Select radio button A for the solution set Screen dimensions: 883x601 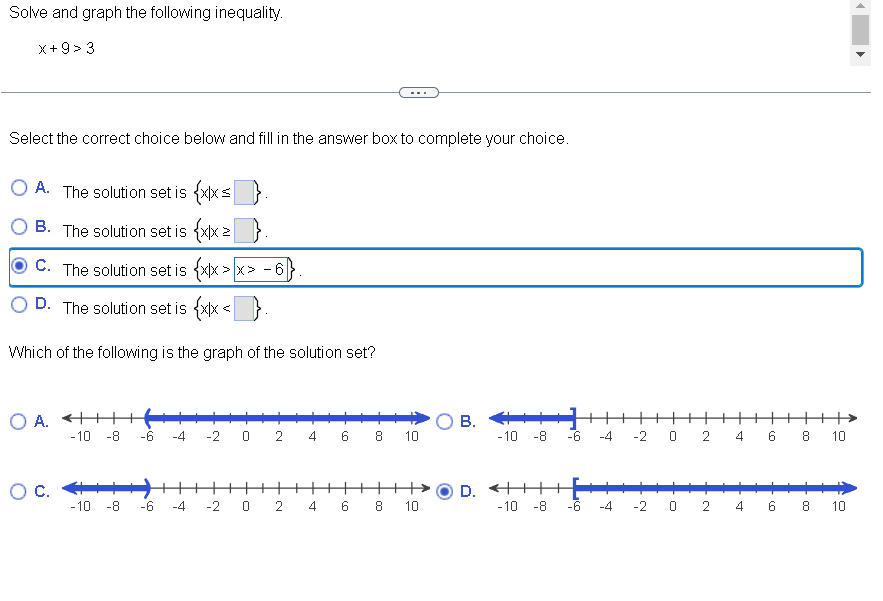pyautogui.click(x=18, y=188)
